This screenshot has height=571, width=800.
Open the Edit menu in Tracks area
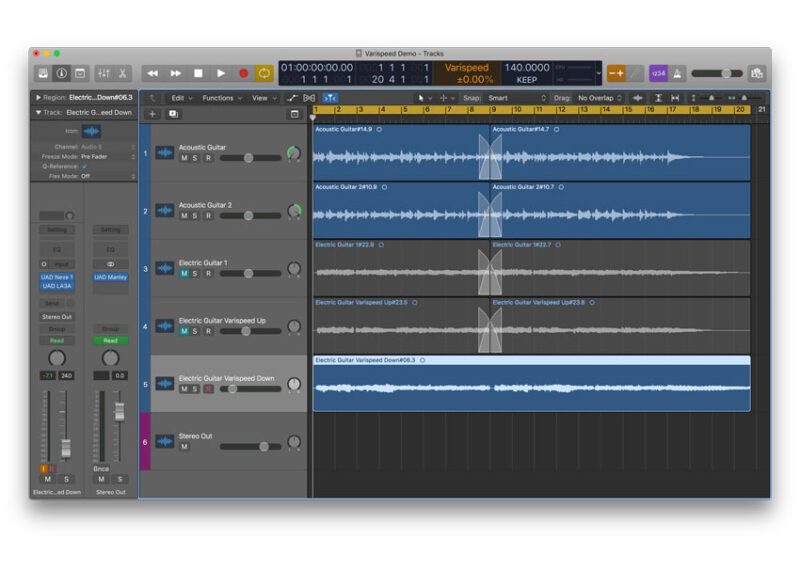tap(181, 98)
